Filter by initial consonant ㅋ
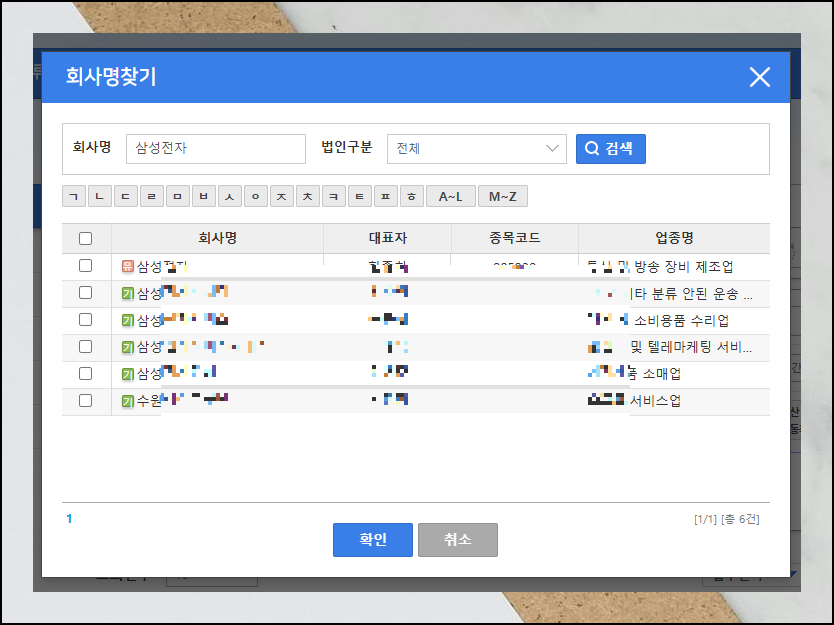Screen dimensions: 834x625 [334, 196]
